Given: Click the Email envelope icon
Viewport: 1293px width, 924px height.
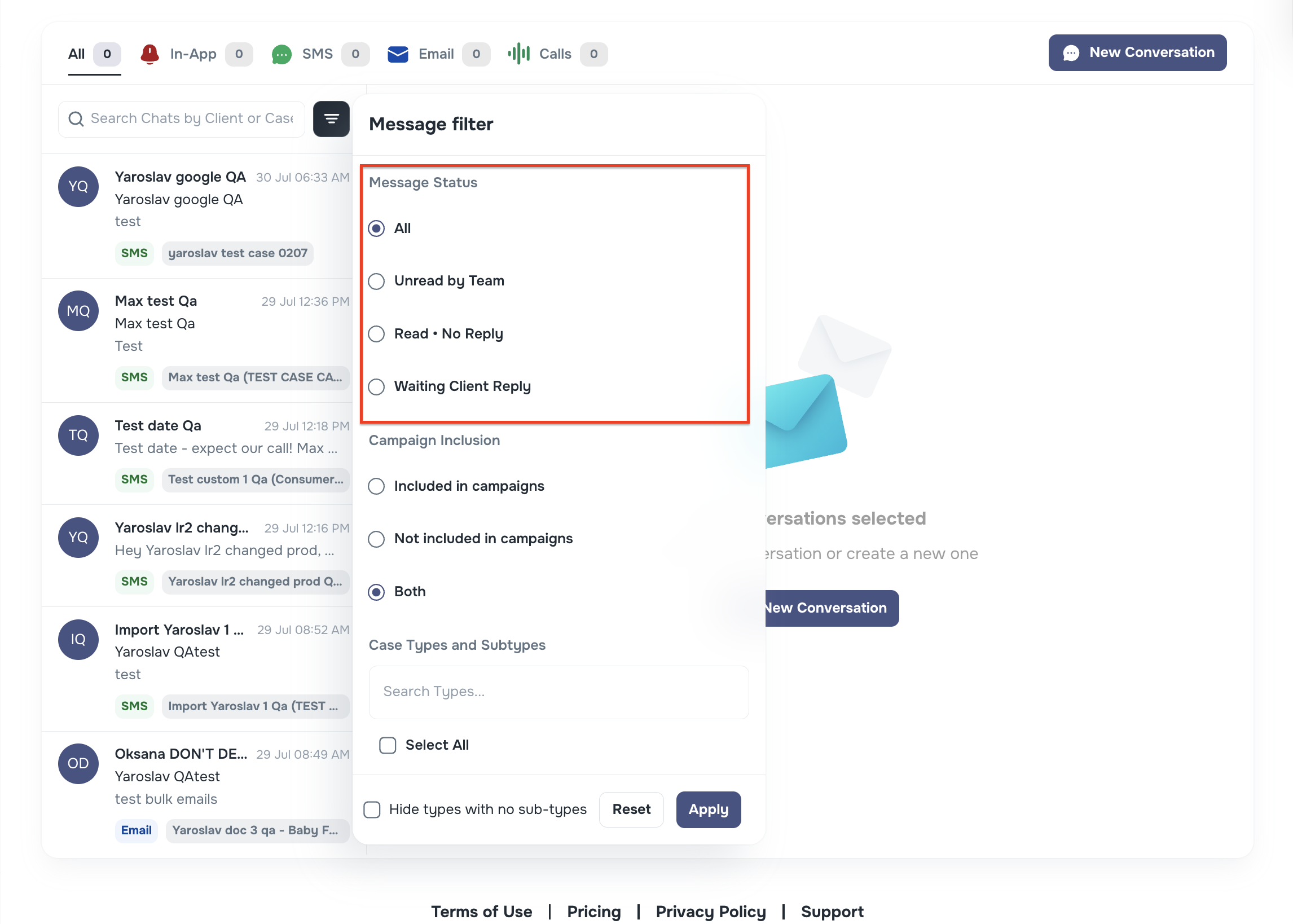Looking at the screenshot, I should pyautogui.click(x=398, y=54).
